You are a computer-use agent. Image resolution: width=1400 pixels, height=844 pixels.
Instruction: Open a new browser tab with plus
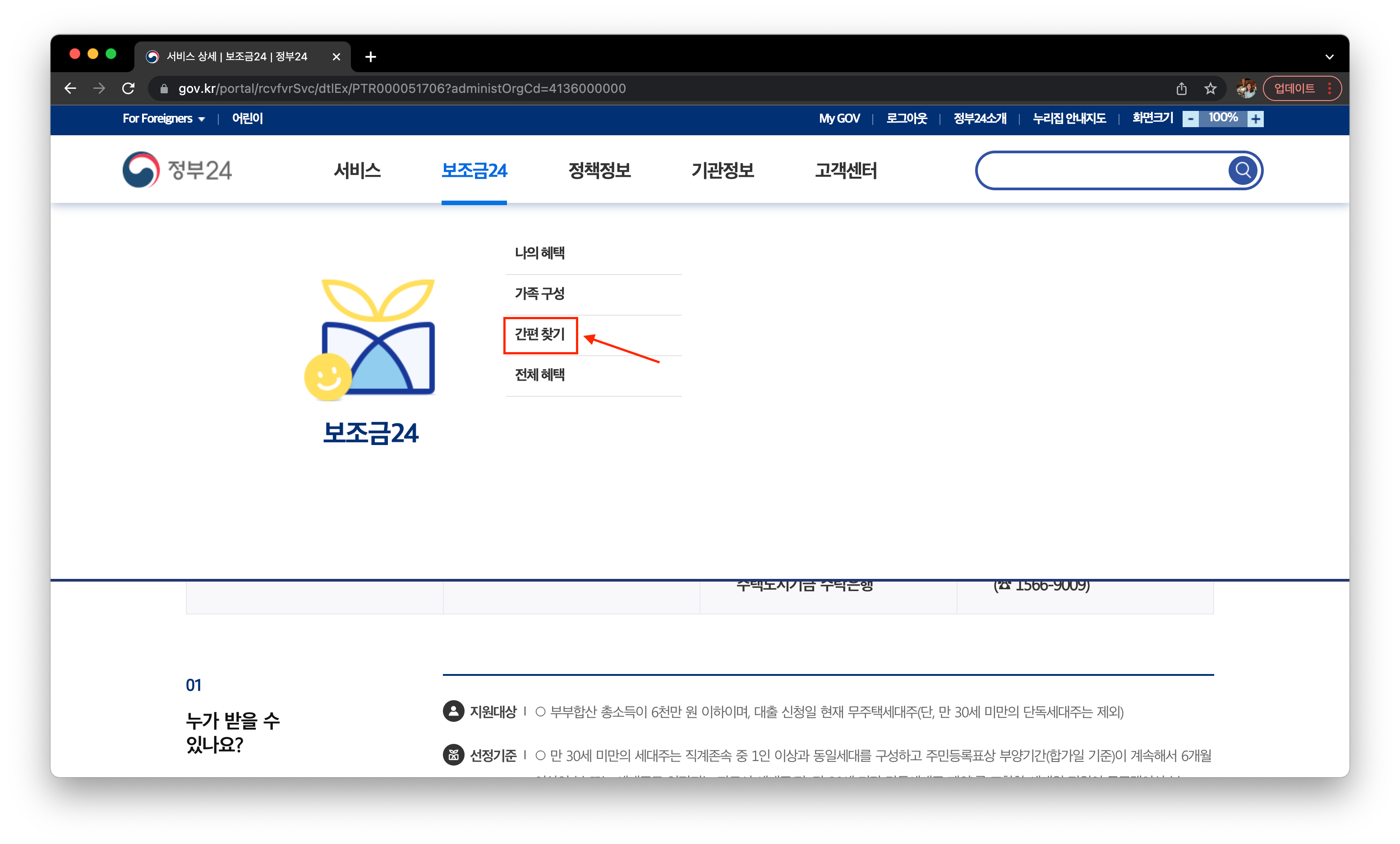point(370,57)
